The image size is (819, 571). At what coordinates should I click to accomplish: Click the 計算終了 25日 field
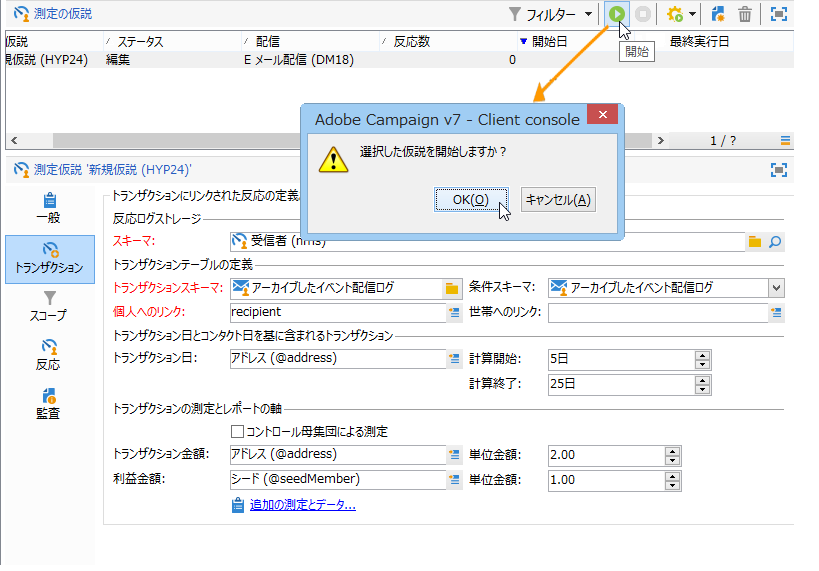point(622,384)
